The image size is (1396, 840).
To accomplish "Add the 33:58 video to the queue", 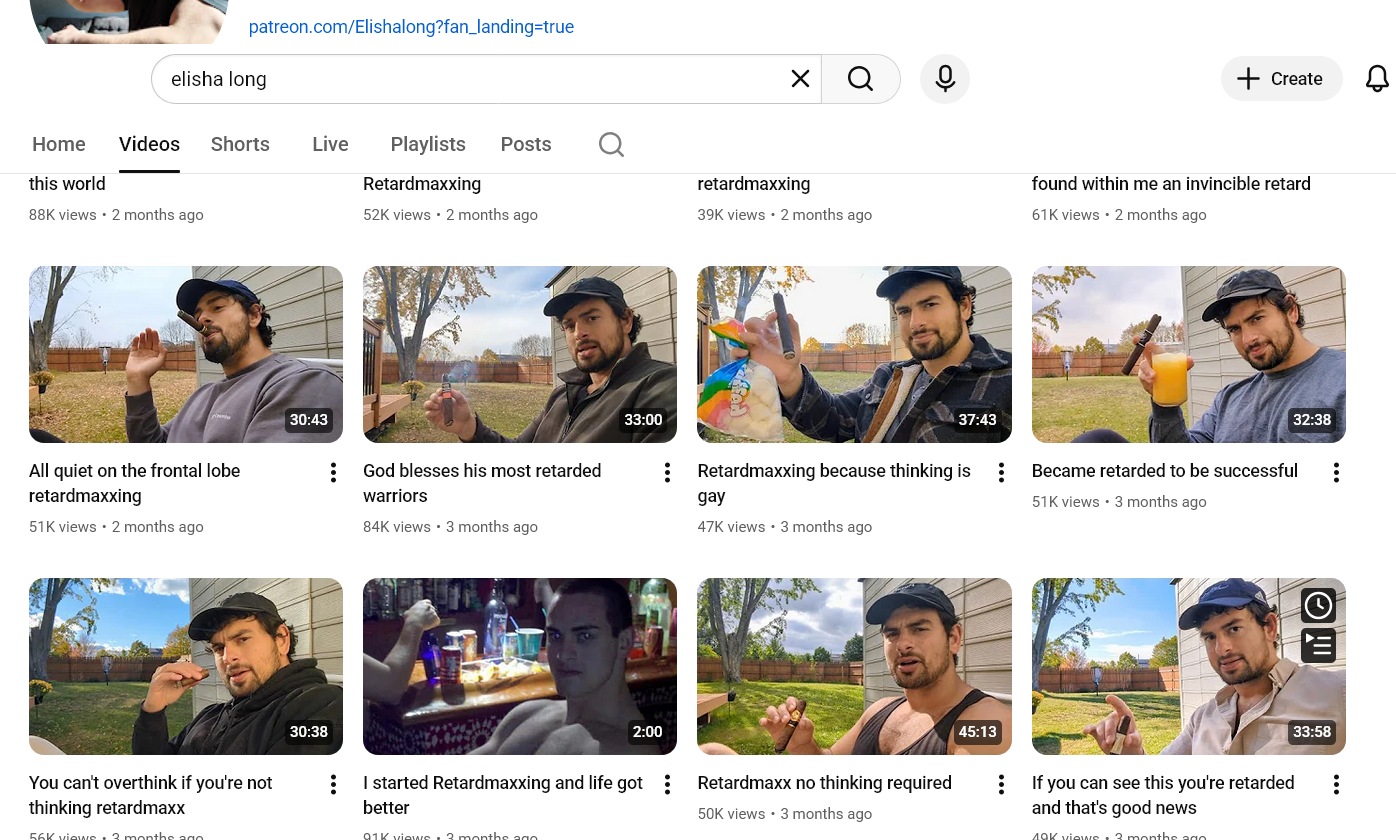I will [x=1318, y=646].
